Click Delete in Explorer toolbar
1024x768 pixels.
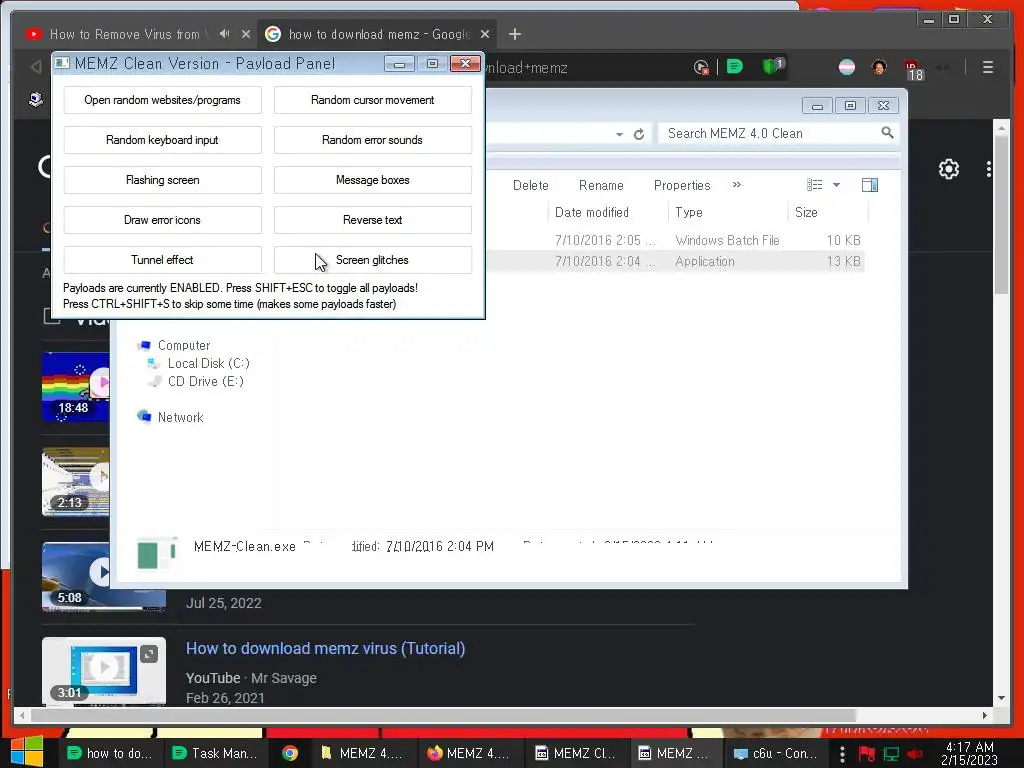click(x=530, y=185)
